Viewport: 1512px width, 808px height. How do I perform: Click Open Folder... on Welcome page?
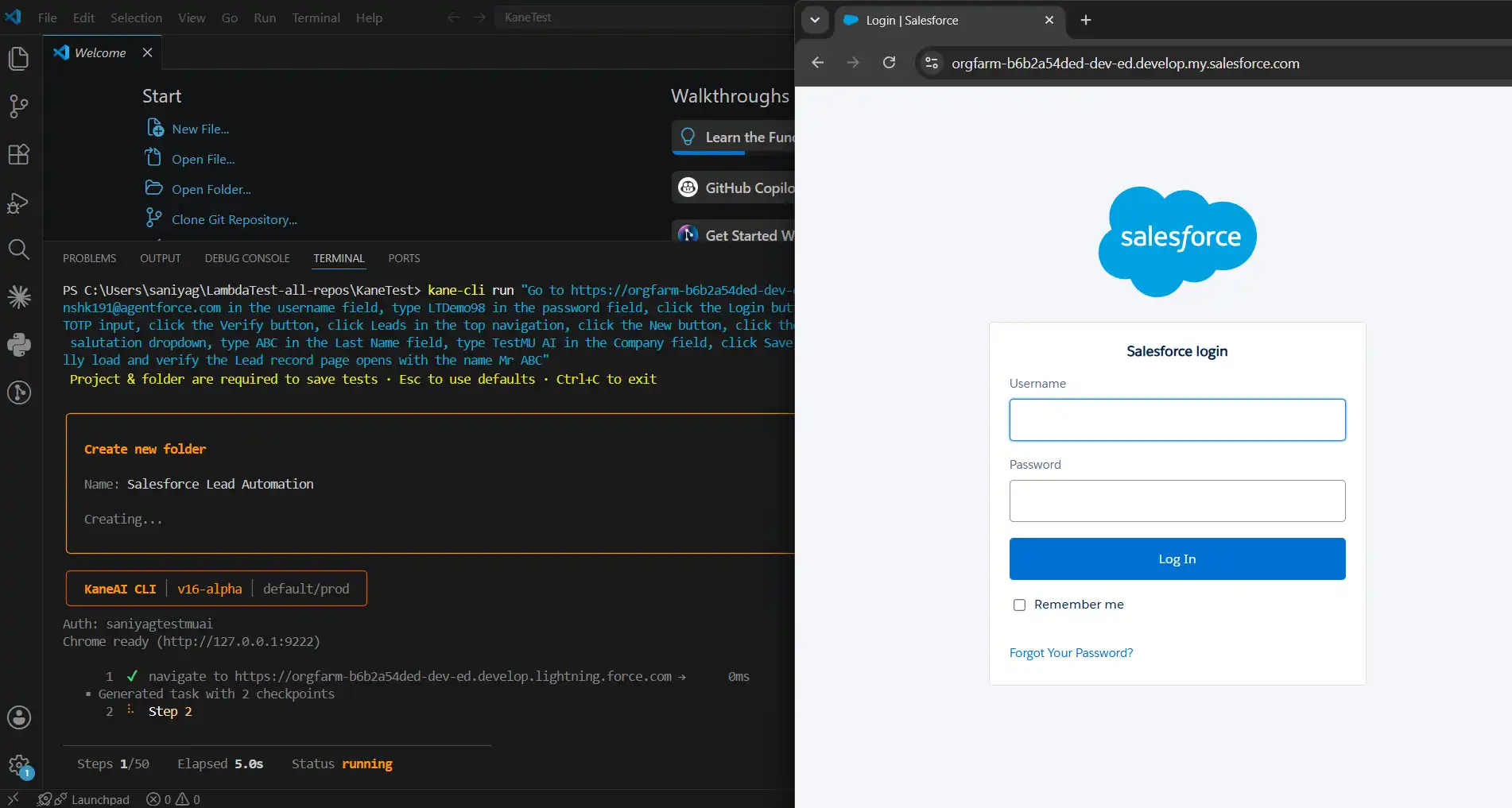click(211, 189)
